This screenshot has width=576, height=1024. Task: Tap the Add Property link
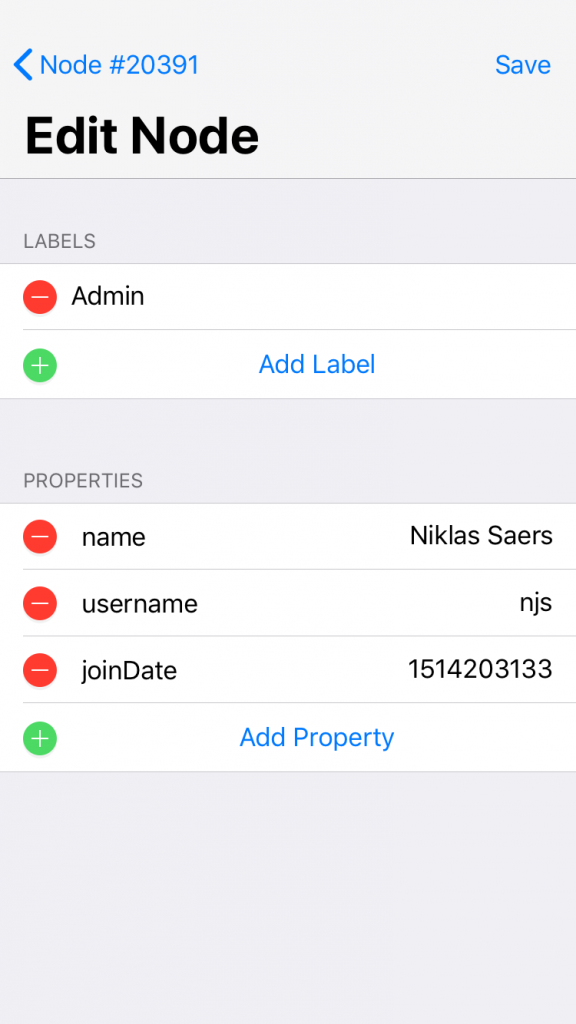click(316, 737)
